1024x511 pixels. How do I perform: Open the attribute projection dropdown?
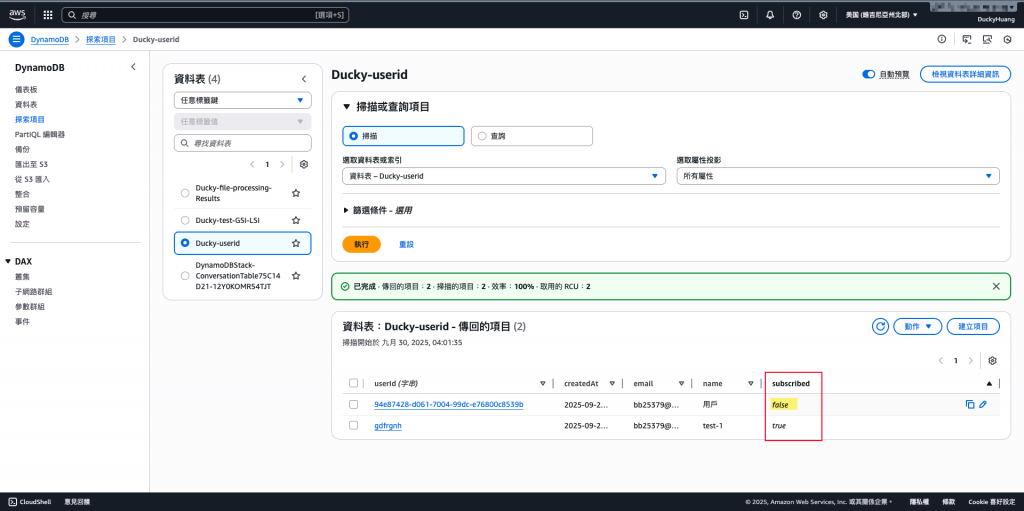click(x=838, y=176)
